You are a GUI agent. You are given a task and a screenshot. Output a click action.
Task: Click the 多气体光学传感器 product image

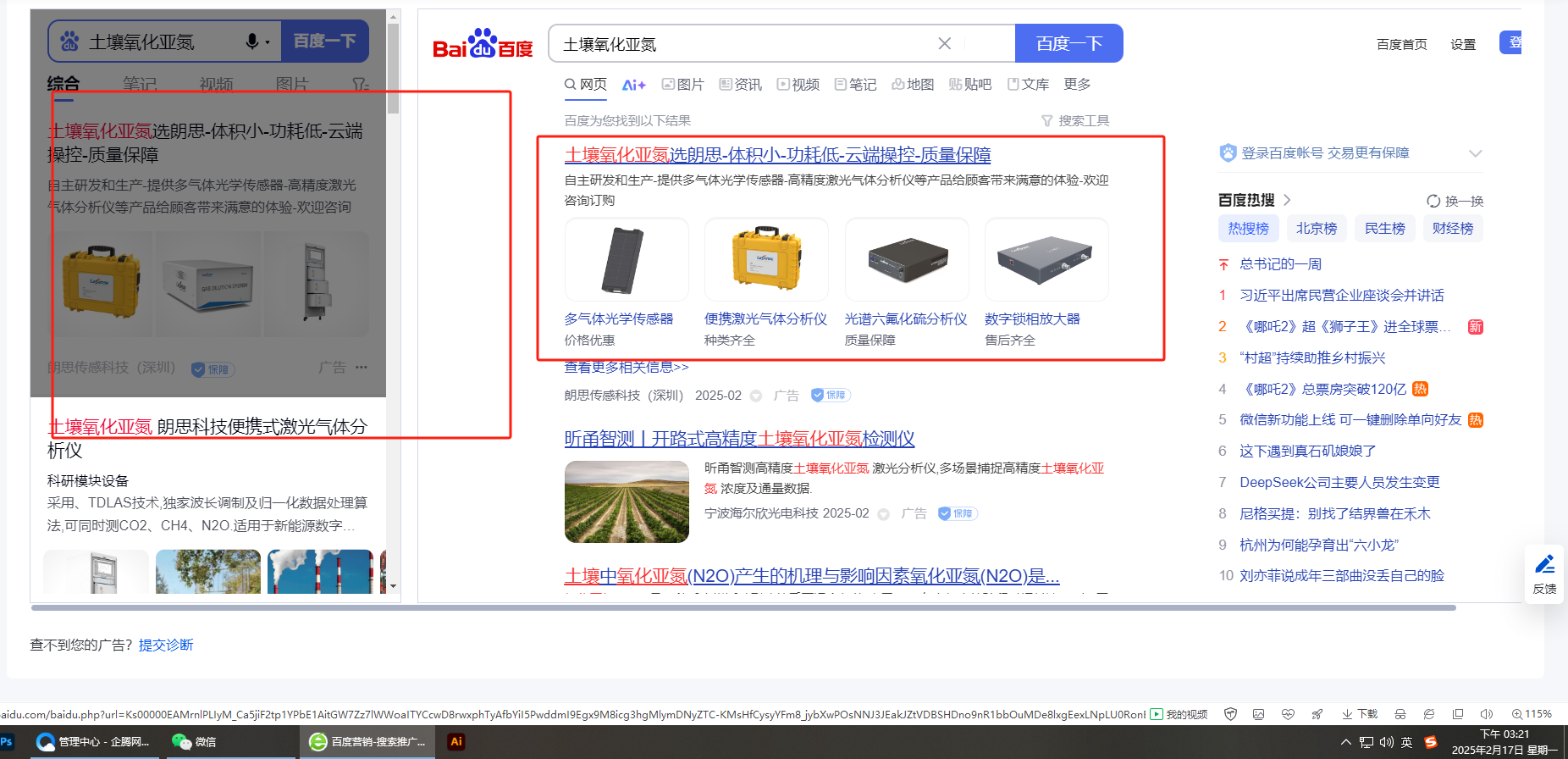click(627, 259)
